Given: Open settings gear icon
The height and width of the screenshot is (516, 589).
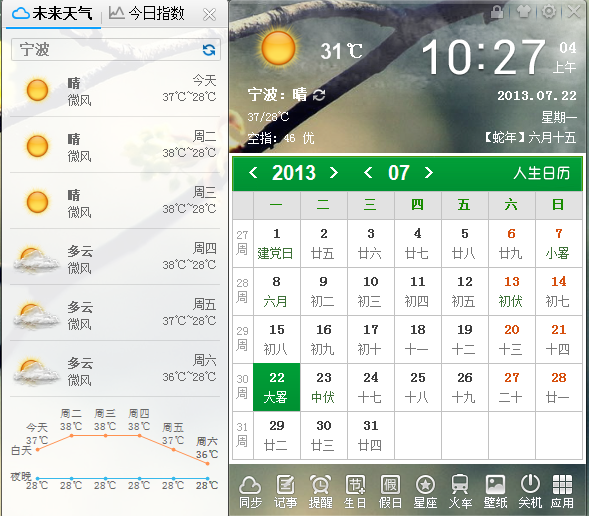Looking at the screenshot, I should [549, 12].
